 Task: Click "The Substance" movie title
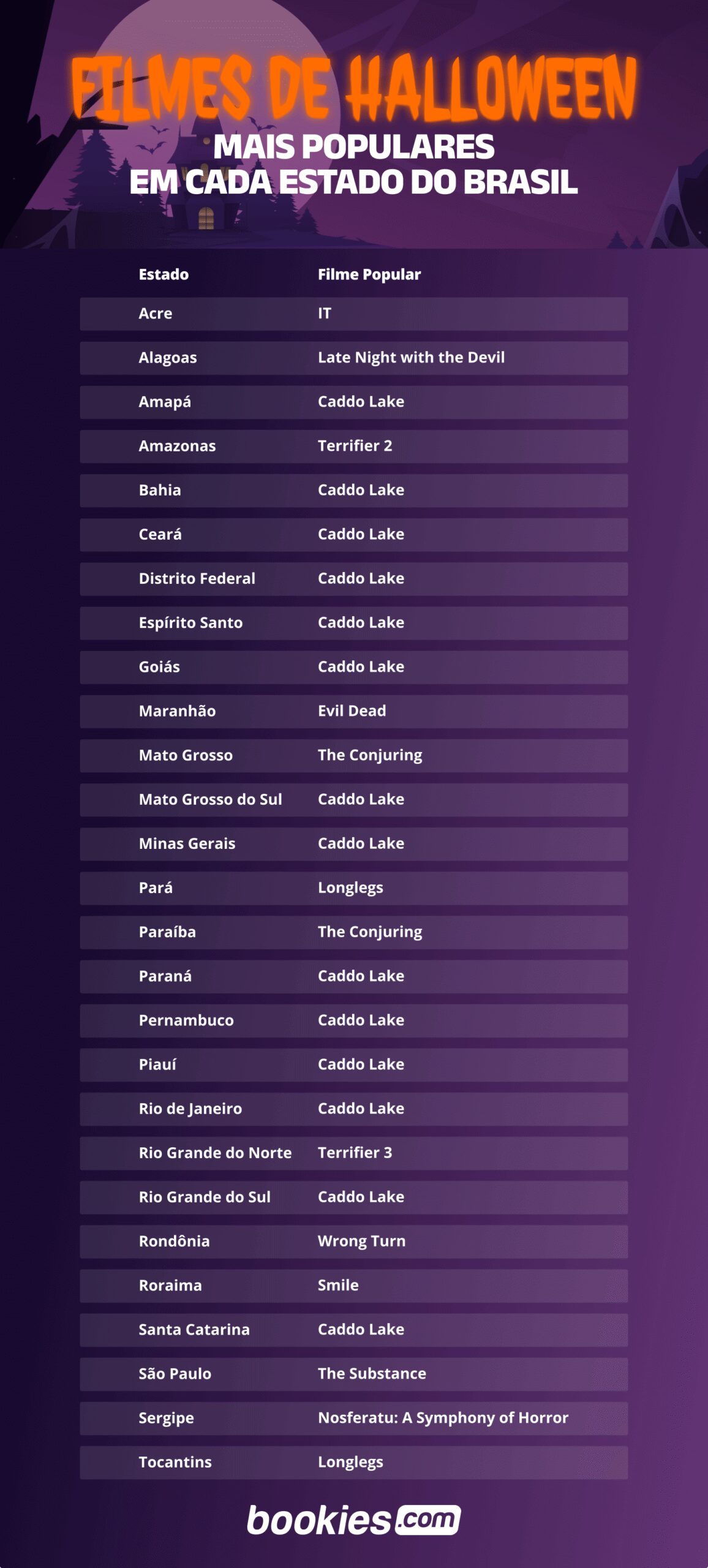pyautogui.click(x=372, y=1374)
